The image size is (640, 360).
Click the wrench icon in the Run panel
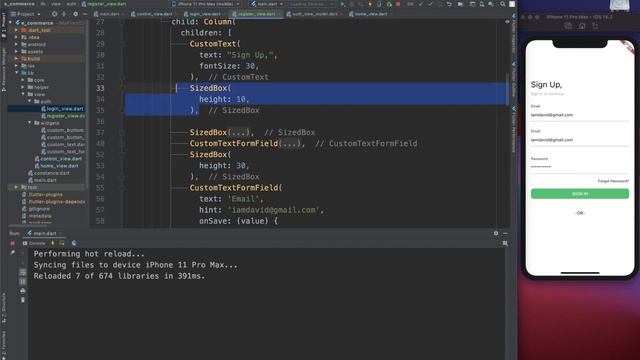pos(13,253)
